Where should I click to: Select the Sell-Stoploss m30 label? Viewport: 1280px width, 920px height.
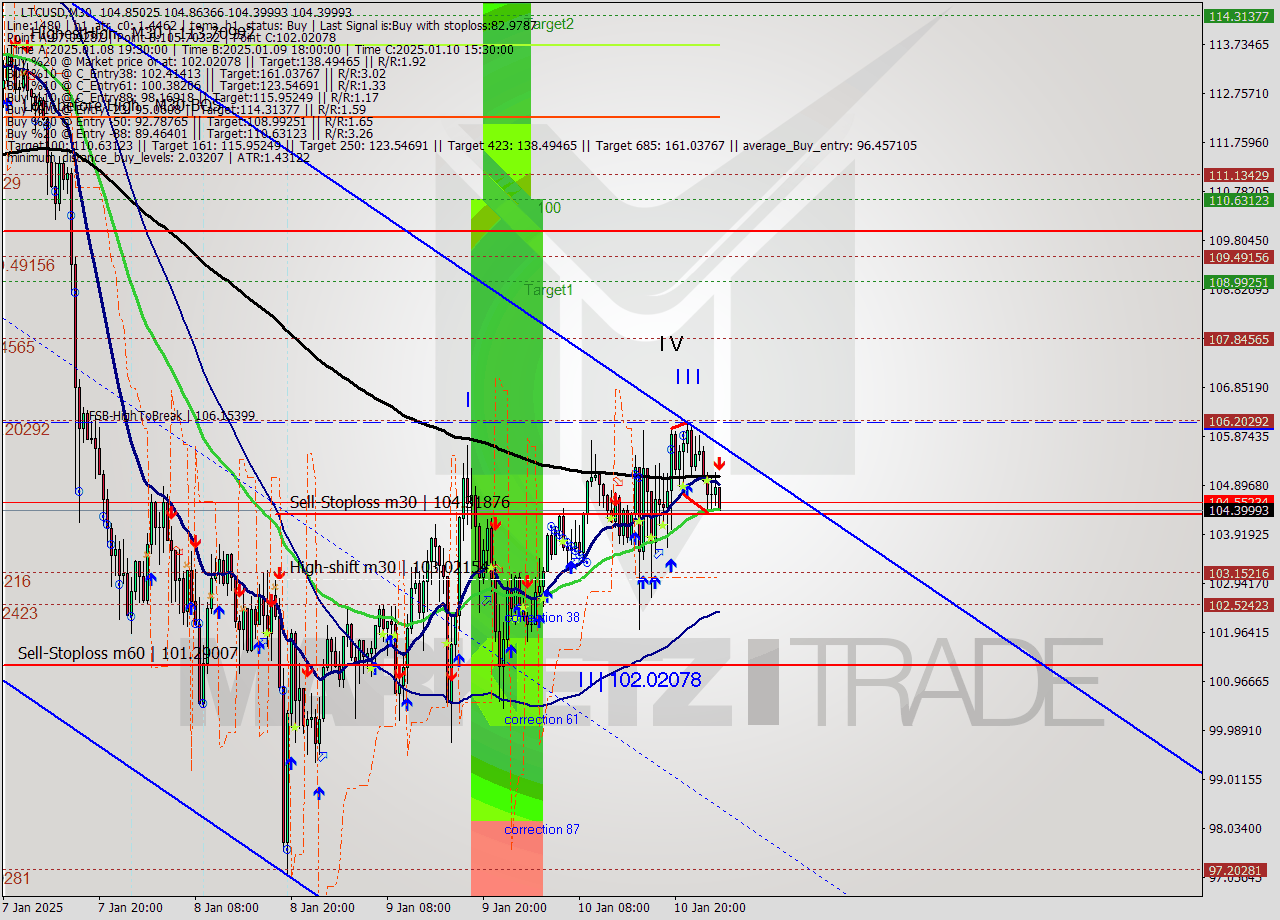tap(400, 503)
